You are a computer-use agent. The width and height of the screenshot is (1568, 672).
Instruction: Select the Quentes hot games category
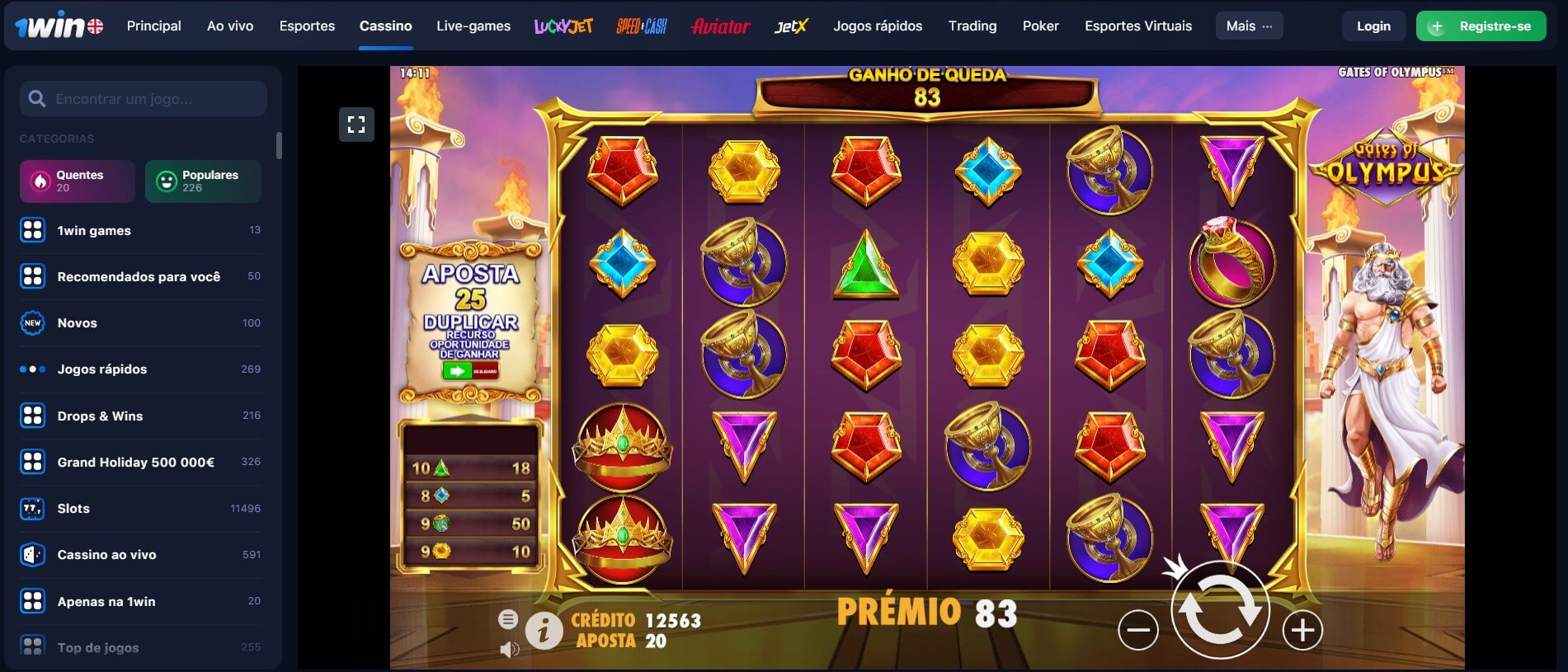(x=78, y=181)
